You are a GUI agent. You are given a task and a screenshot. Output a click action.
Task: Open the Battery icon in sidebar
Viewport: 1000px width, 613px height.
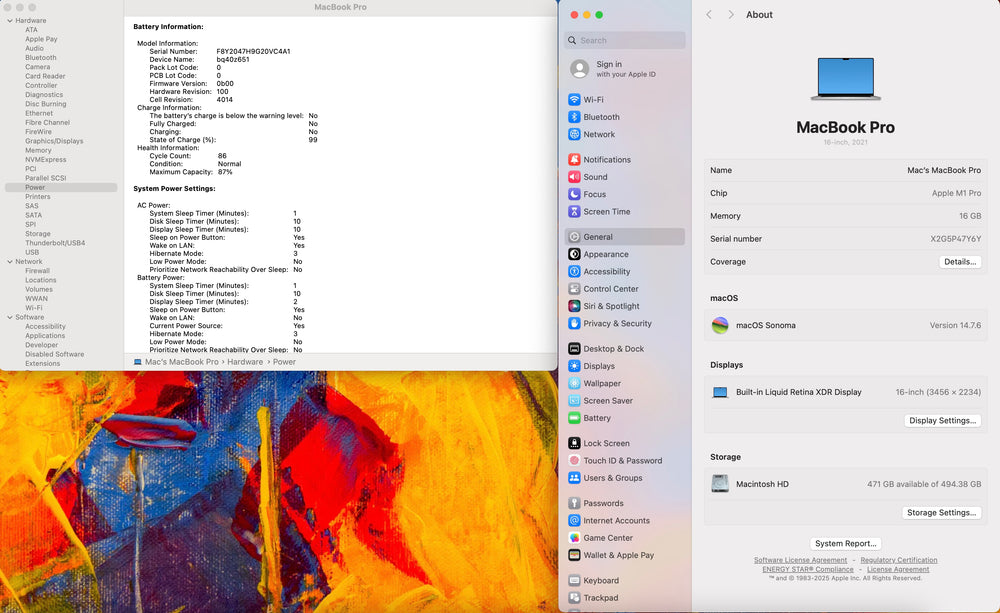click(x=574, y=418)
